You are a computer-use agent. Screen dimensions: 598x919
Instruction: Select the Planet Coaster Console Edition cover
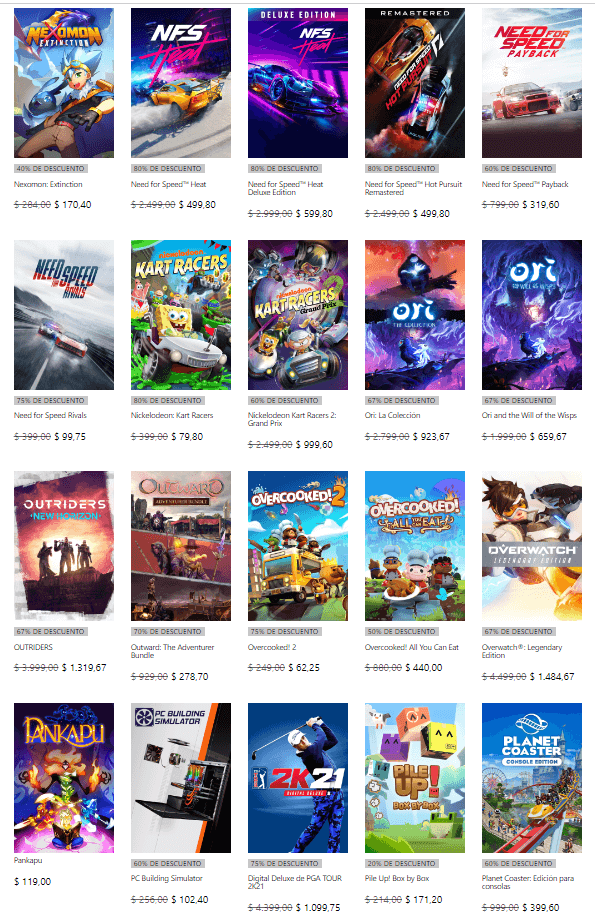[532, 778]
